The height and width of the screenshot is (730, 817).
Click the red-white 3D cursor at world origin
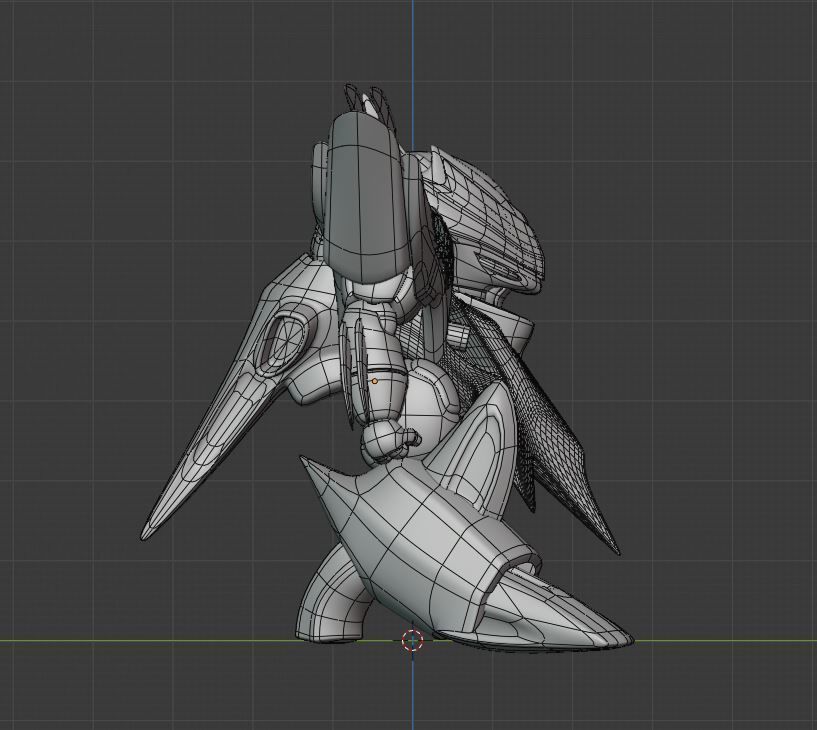412,640
